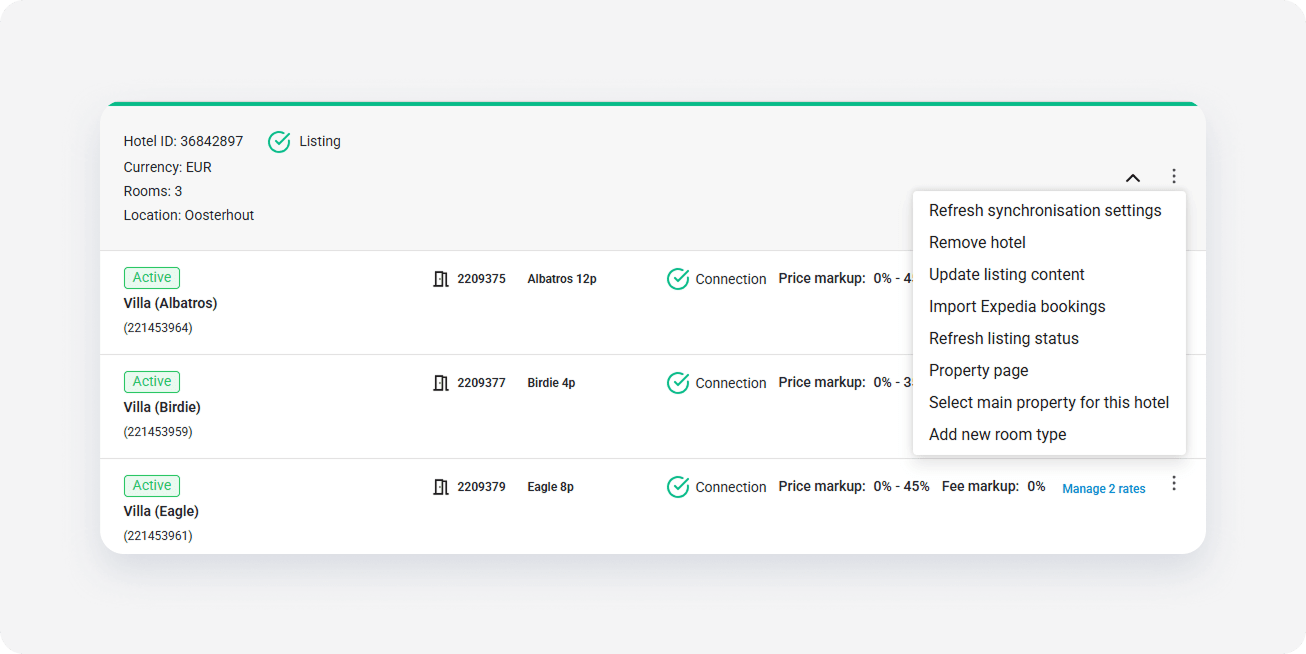Open the three-dot menu for Villa (Eagle)
1306x654 pixels.
click(1174, 483)
